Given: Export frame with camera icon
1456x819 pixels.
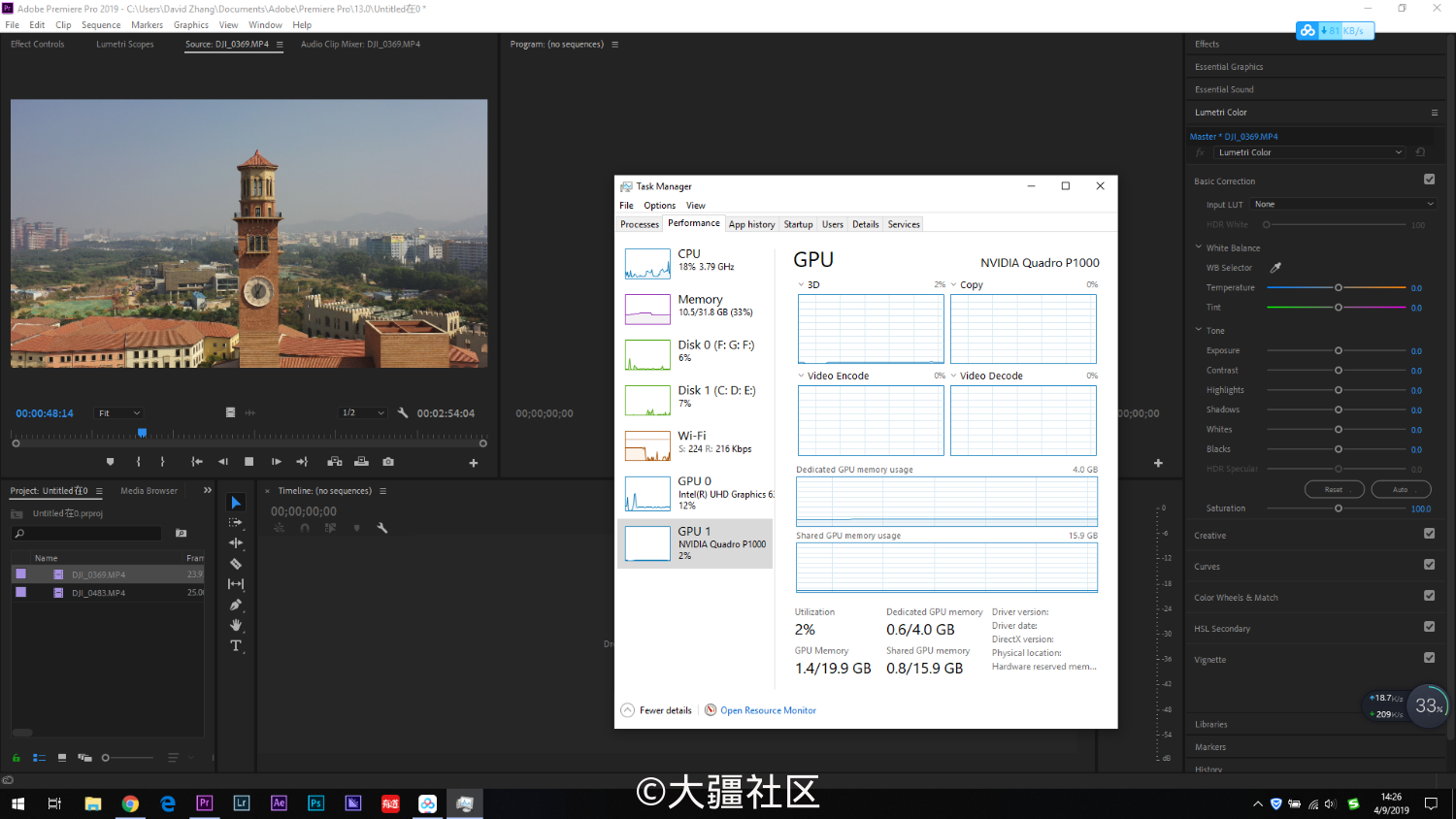Looking at the screenshot, I should pos(388,462).
